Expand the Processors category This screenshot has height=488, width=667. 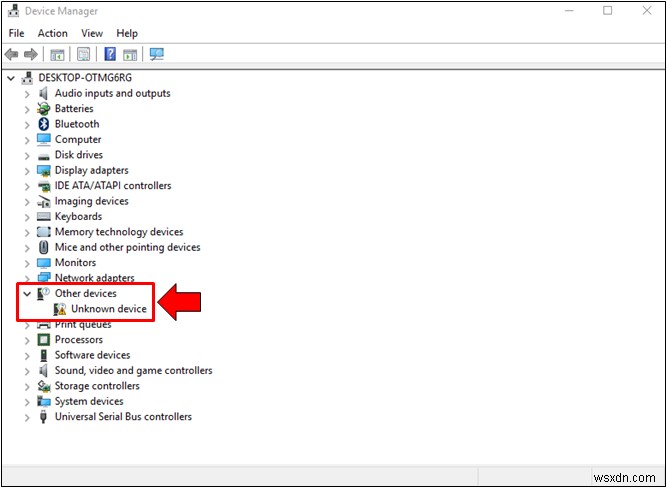click(x=27, y=340)
